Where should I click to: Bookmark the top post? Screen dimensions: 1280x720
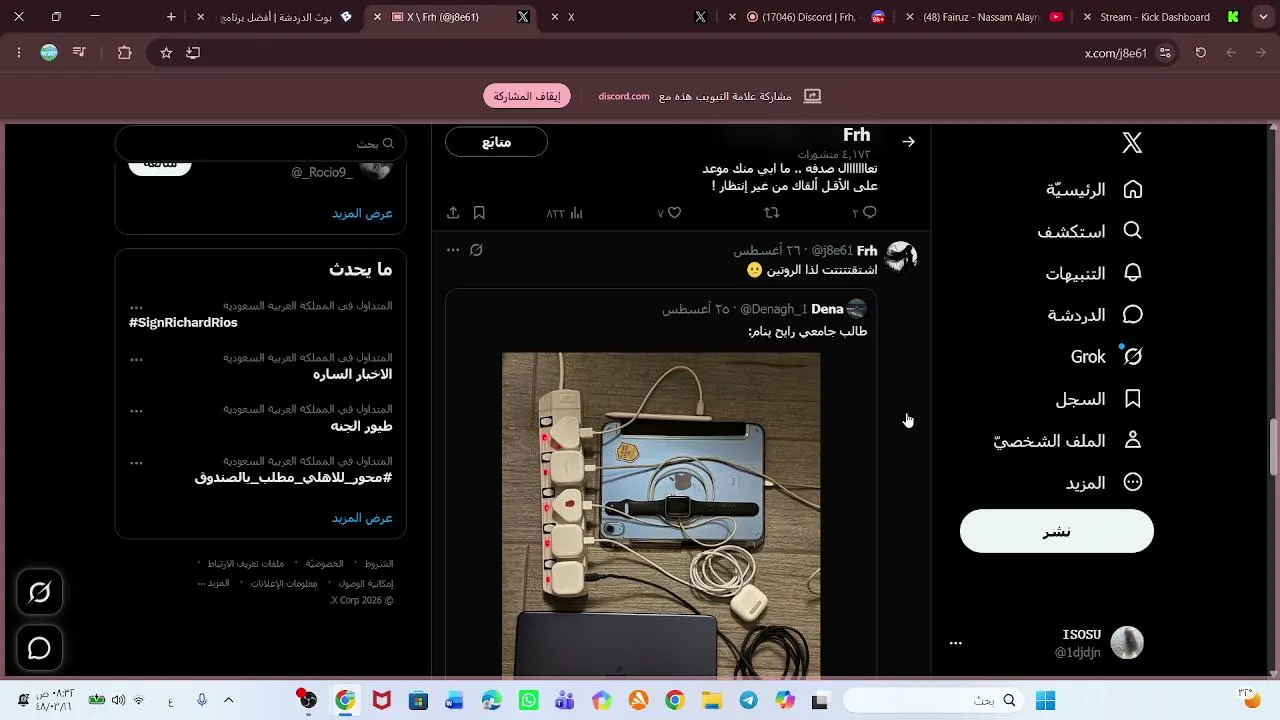tap(479, 213)
